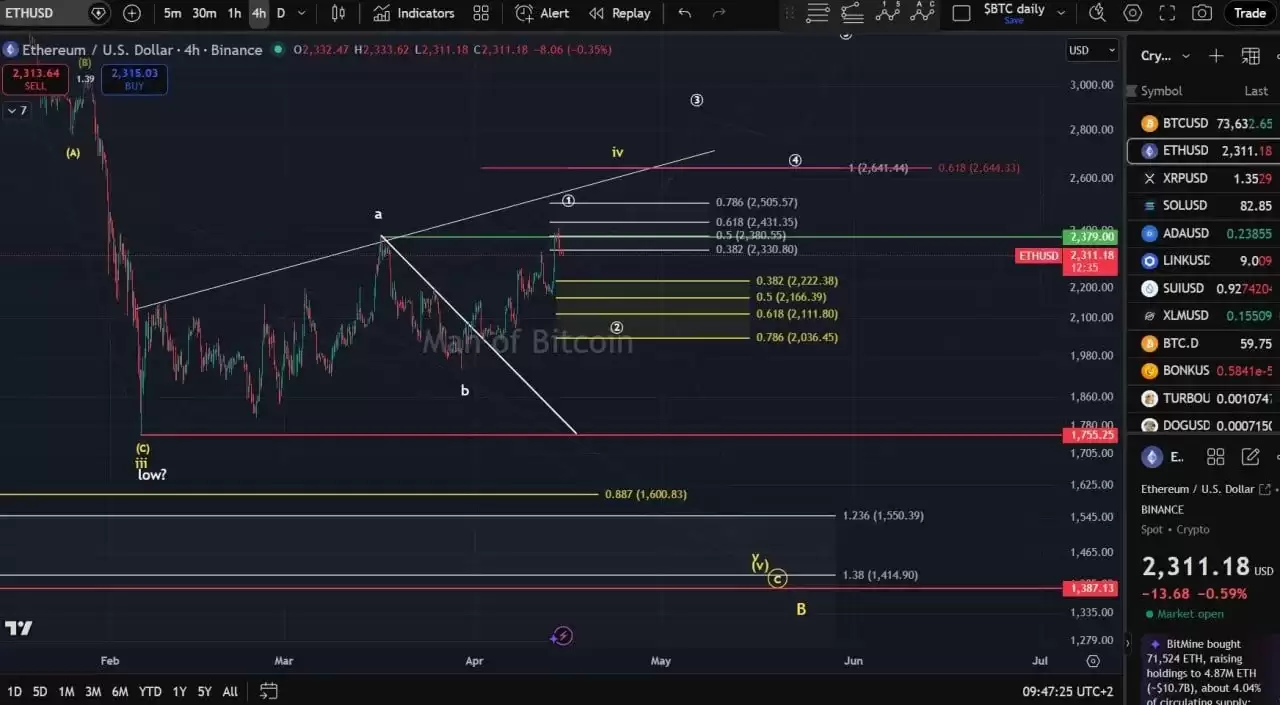Toggle the layout checkbox beside $BTC daily

961,13
